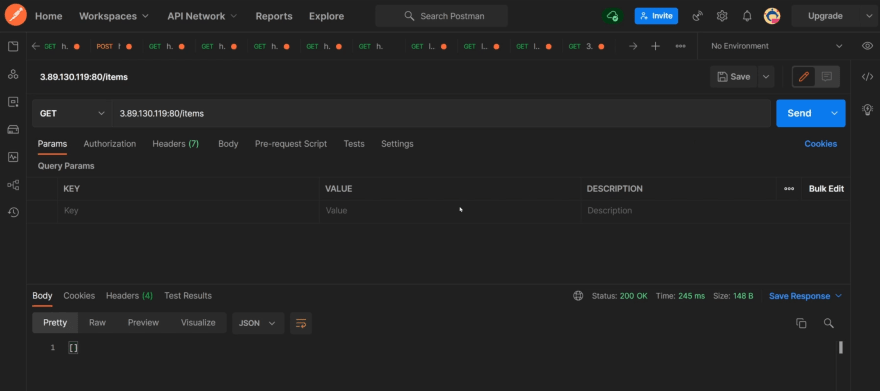Open the Test Results tab
Screen dimensions: 880x391
(x=188, y=296)
